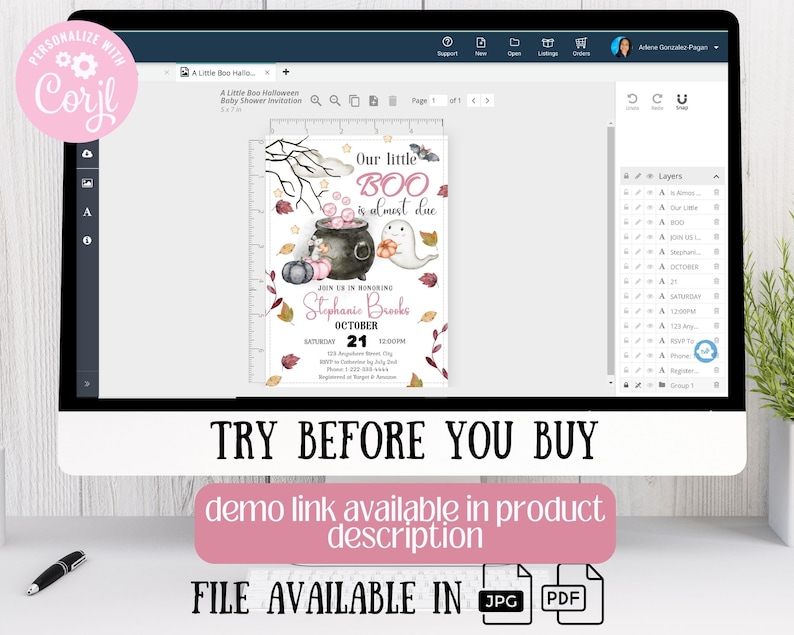Close the first partially hidden tab
Image resolution: width=794 pixels, height=635 pixels.
pos(167,72)
